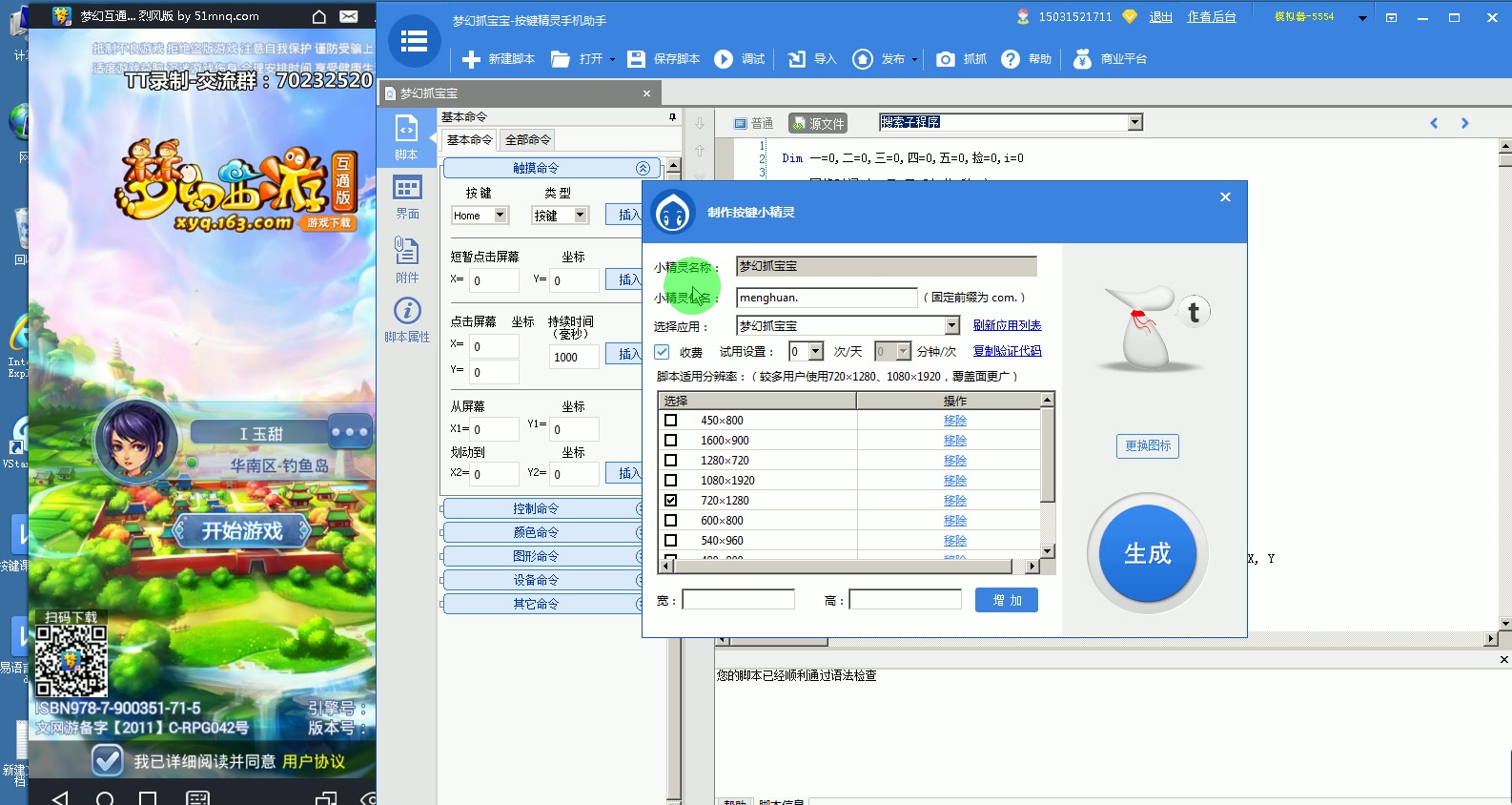Select the Script (脚本) sidebar icon
This screenshot has height=805, width=1512.
coord(407,136)
